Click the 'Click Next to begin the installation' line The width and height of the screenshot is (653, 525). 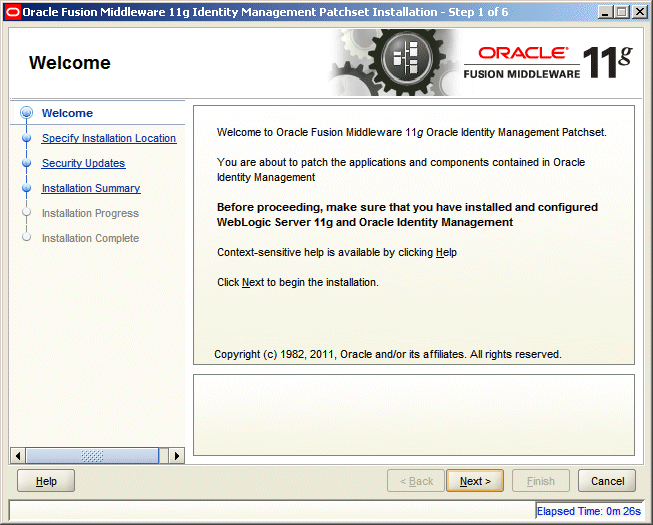[298, 282]
